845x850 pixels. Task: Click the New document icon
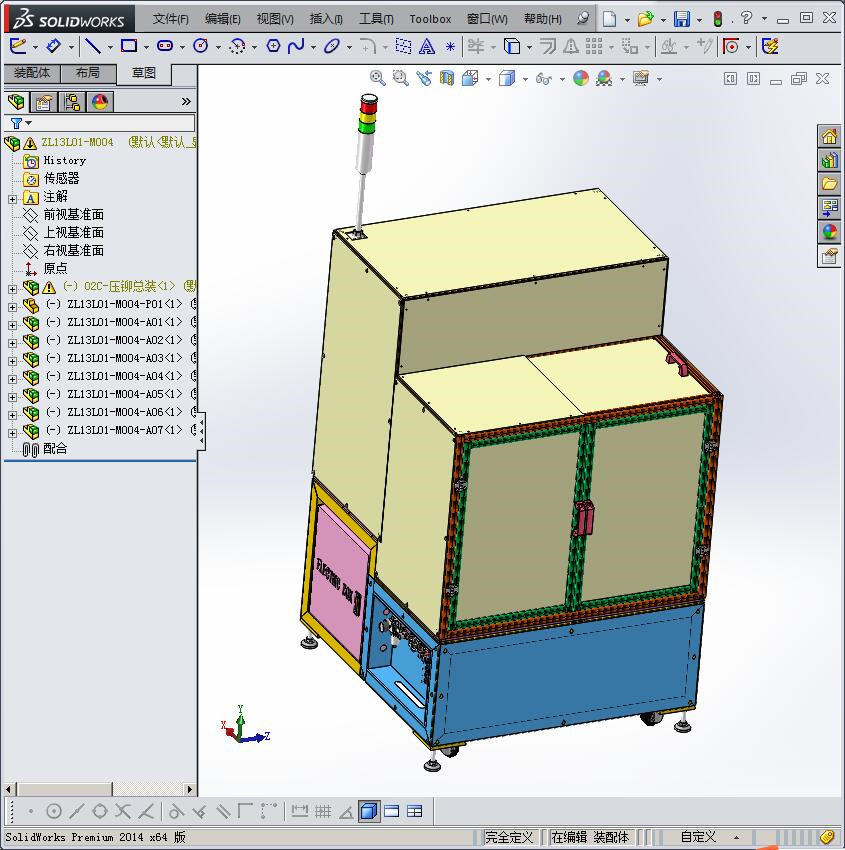[610, 19]
